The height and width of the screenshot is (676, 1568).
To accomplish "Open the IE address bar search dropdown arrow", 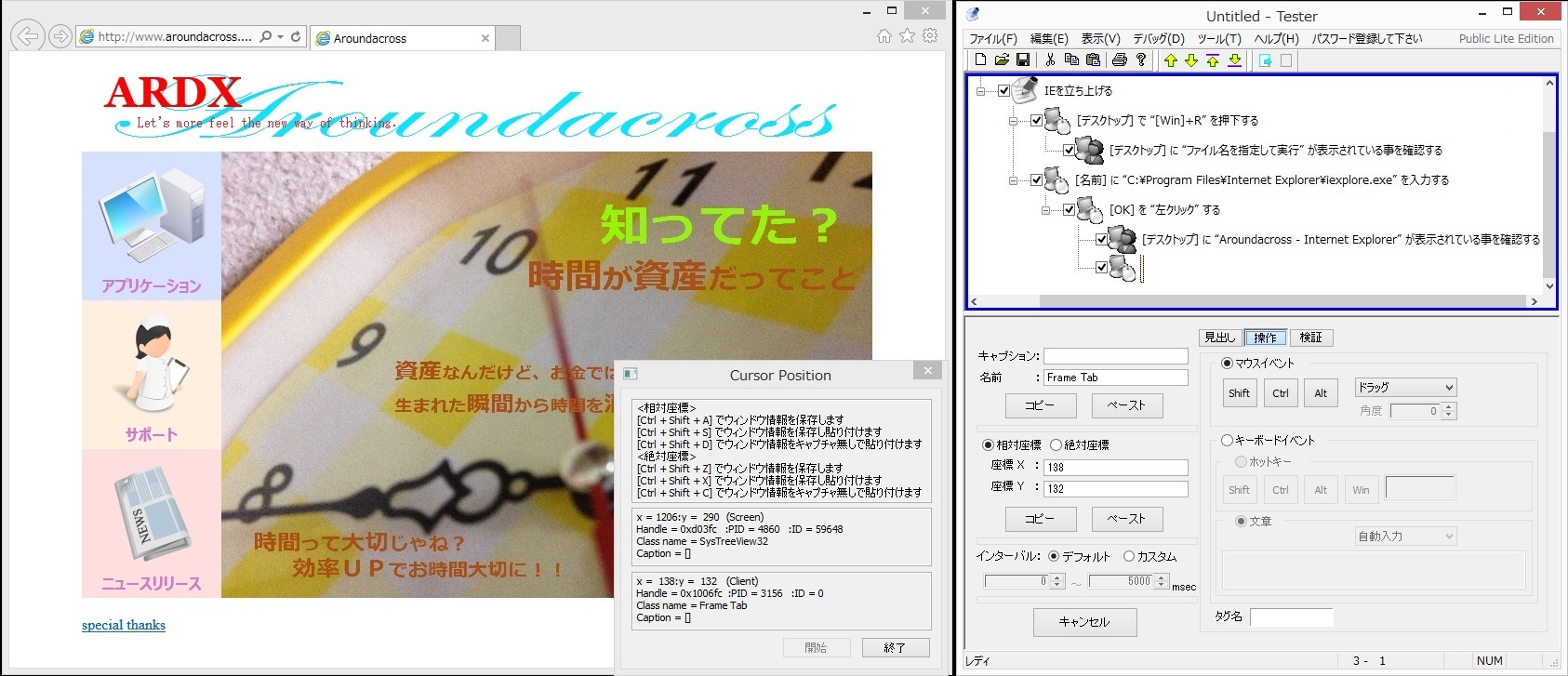I will (280, 37).
